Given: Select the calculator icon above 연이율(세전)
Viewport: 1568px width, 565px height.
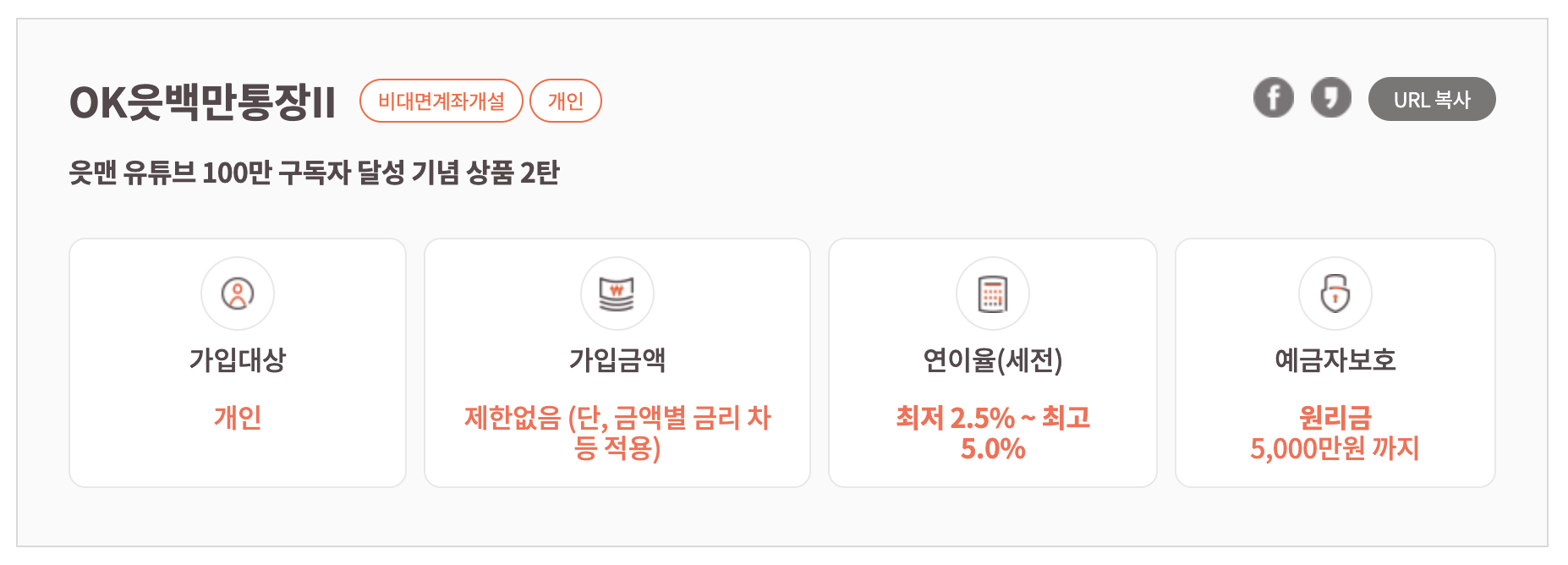Looking at the screenshot, I should (x=992, y=293).
